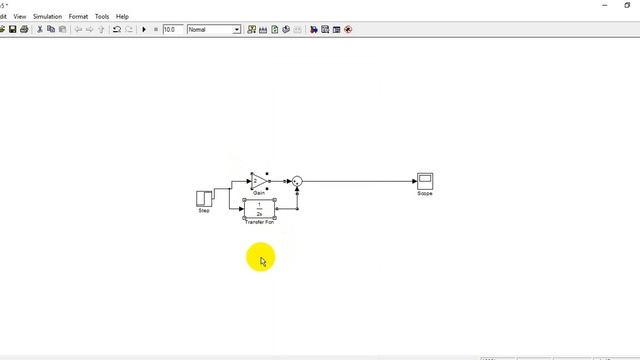Click the refresh-style document icon in toolbar
Image resolution: width=640 pixels, height=360 pixels.
[275, 29]
